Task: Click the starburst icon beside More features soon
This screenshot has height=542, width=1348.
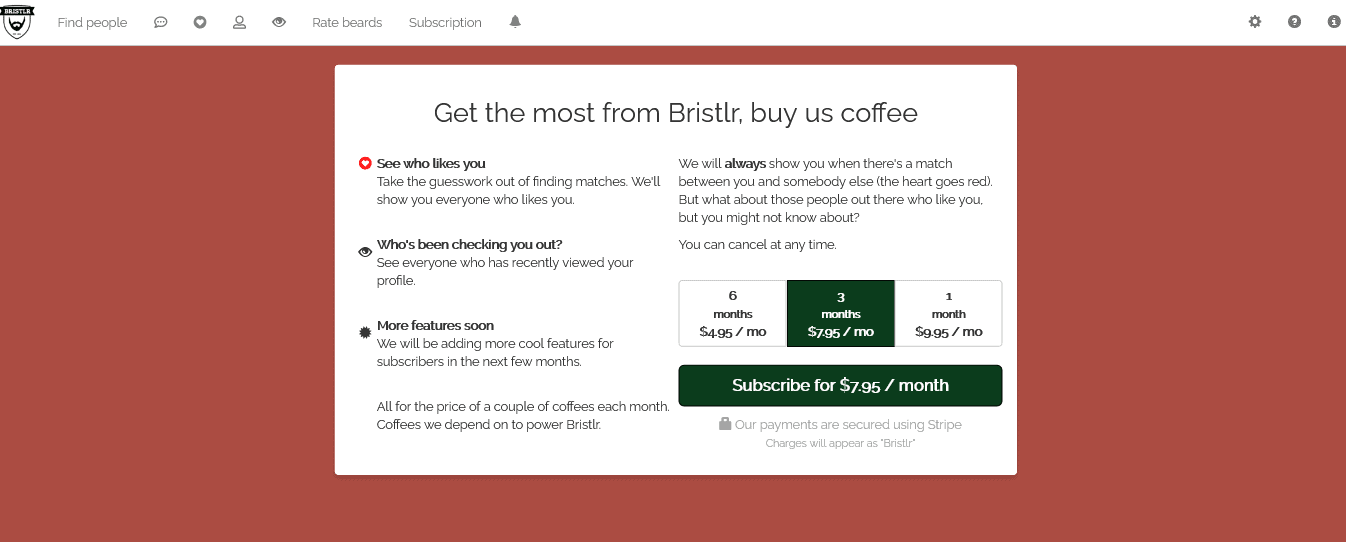Action: click(365, 332)
